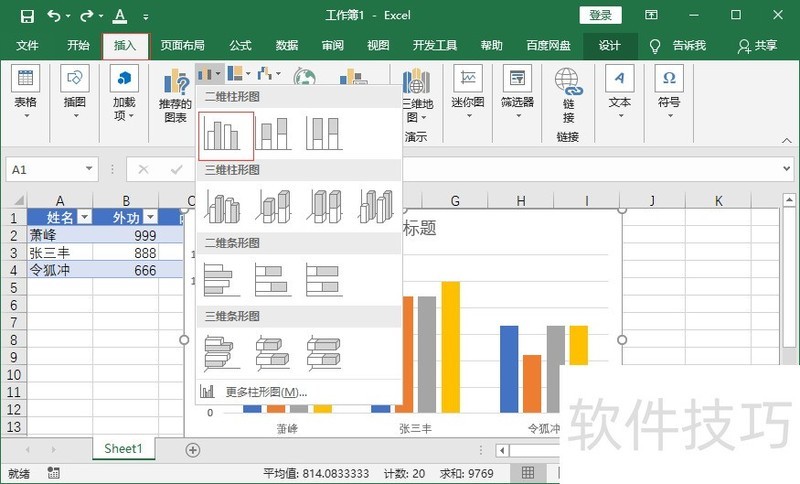Click the Share (共享) button
Screen dimensions: 800x484
pyautogui.click(x=757, y=46)
